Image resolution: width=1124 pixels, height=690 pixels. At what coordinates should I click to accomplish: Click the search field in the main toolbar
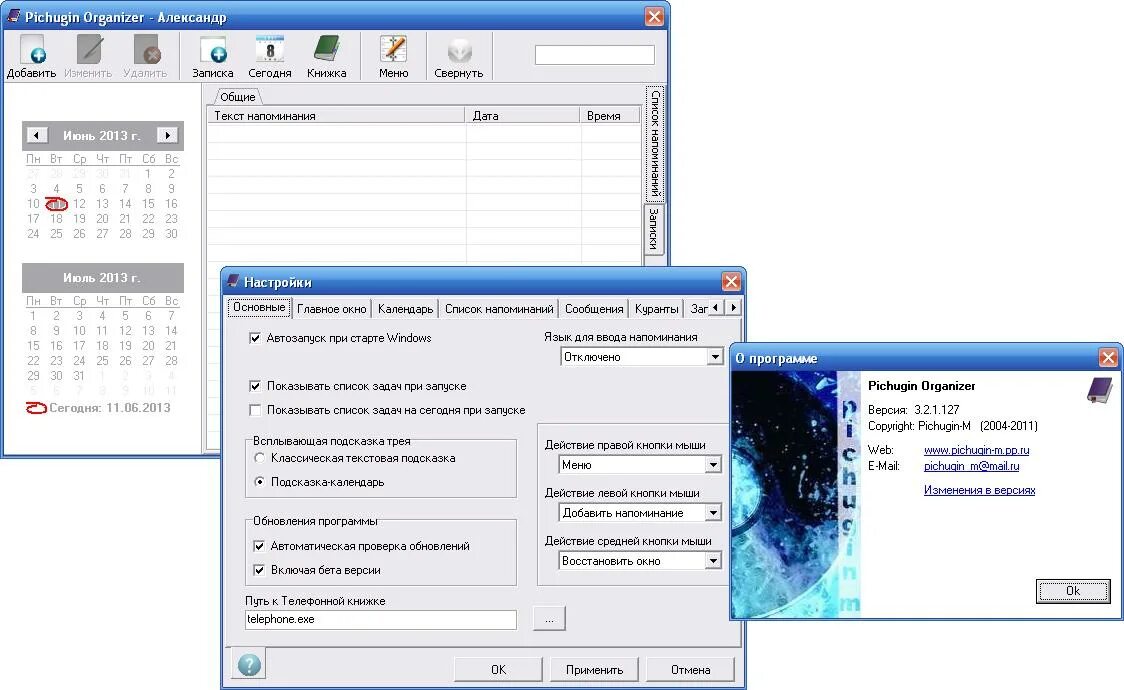[594, 54]
